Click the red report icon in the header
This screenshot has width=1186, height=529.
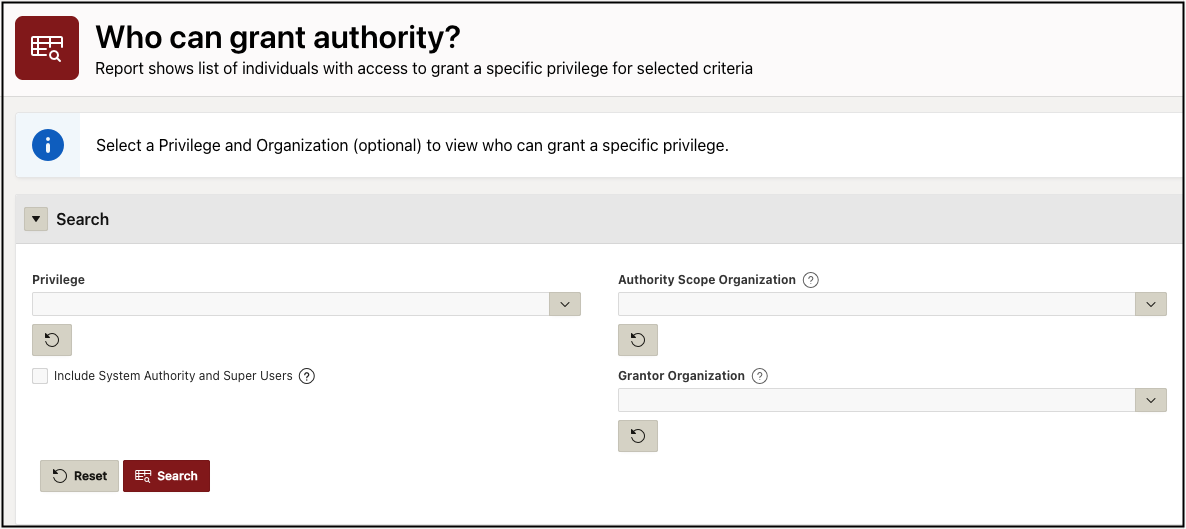47,48
